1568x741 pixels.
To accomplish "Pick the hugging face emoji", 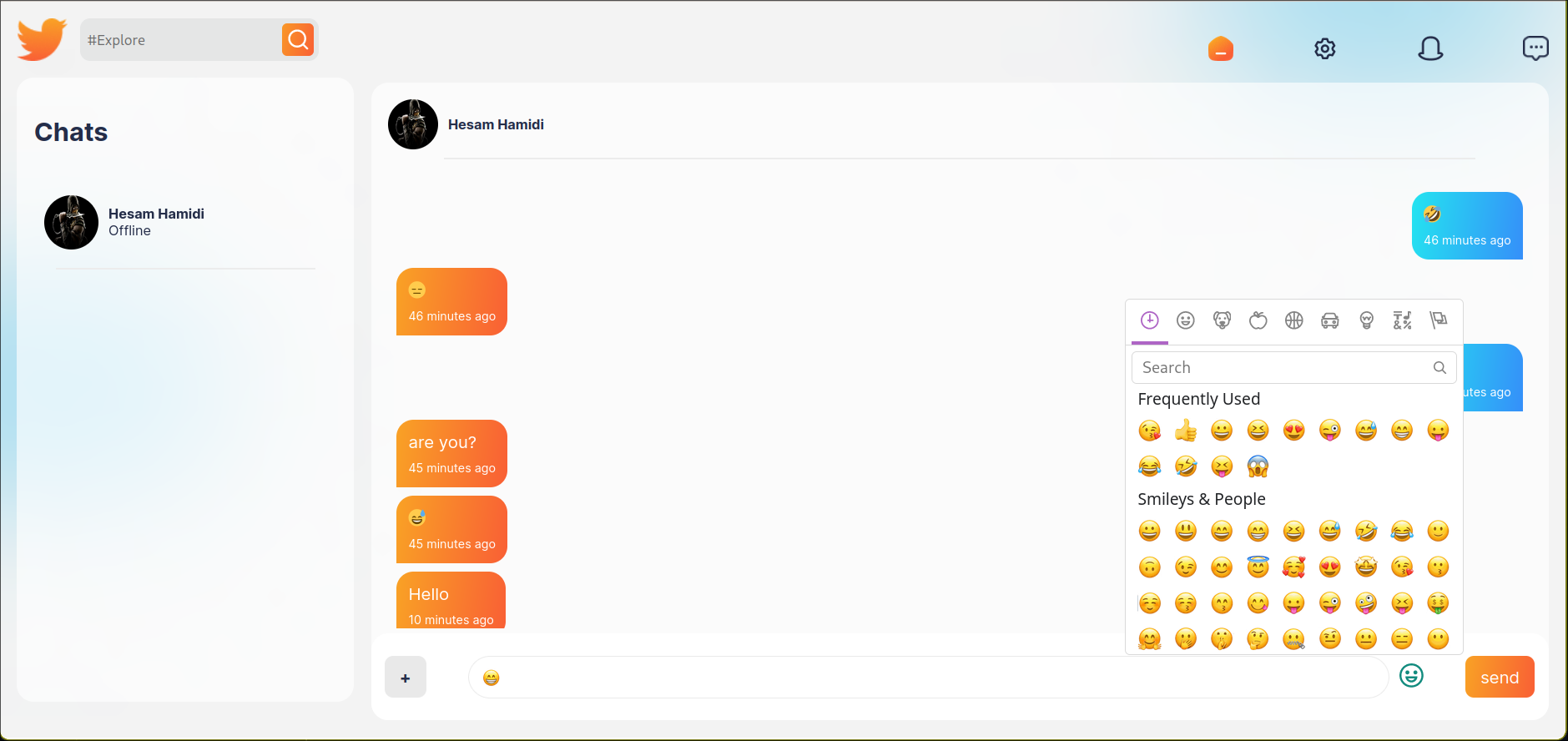I will [1150, 639].
